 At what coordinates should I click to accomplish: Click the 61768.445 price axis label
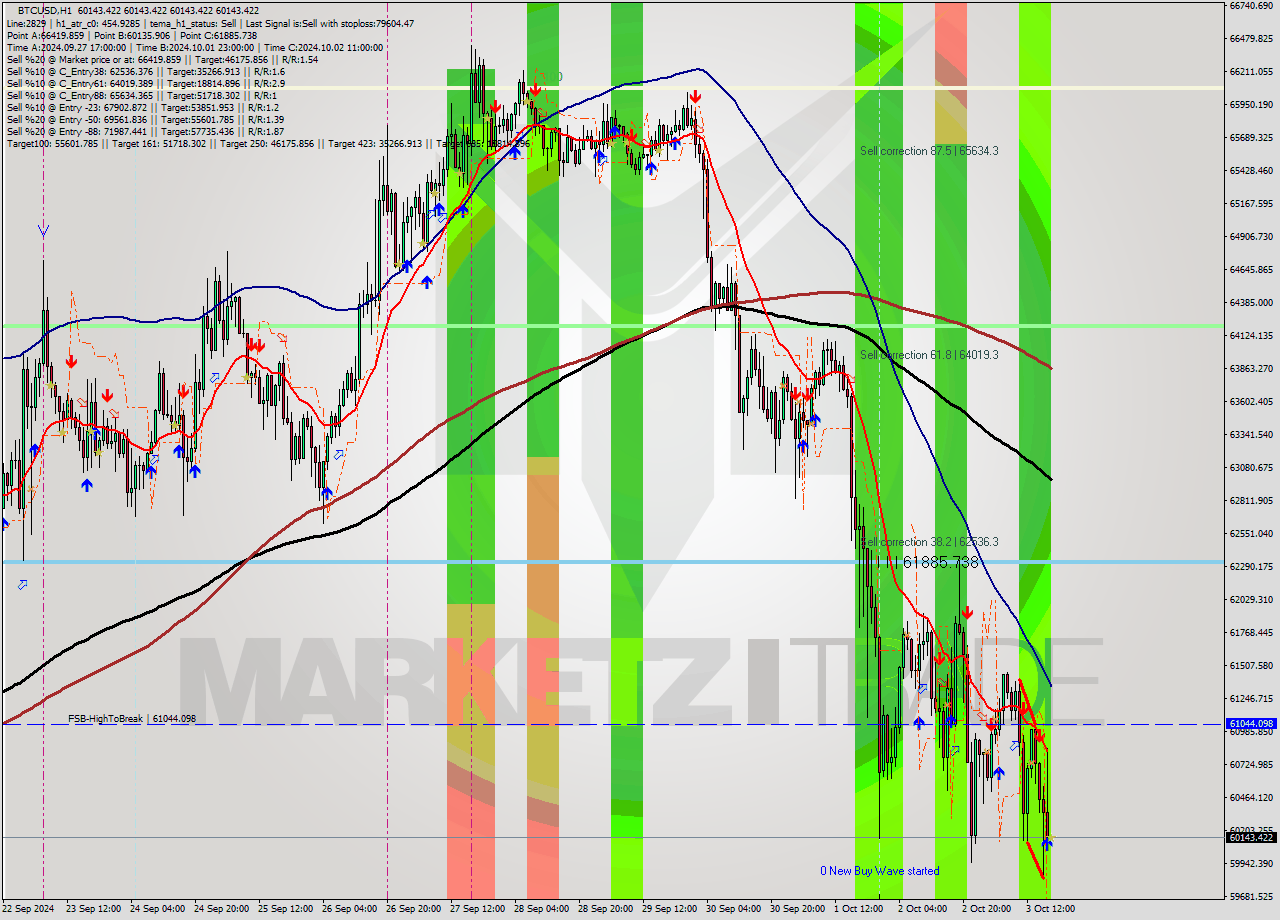coord(1251,632)
